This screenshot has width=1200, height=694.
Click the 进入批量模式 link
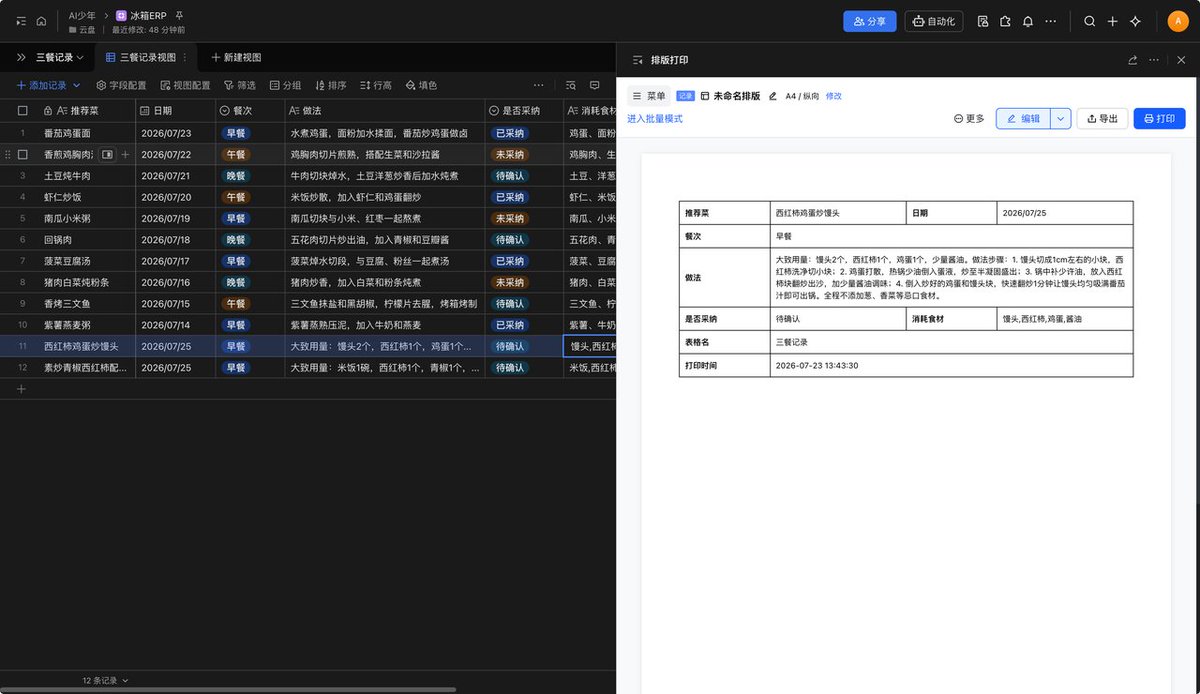[x=655, y=118]
